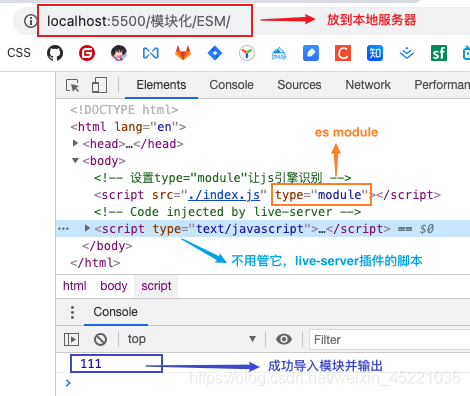The height and width of the screenshot is (396, 470).
Task: Open the CSS bookmark folder
Action: click(x=19, y=53)
